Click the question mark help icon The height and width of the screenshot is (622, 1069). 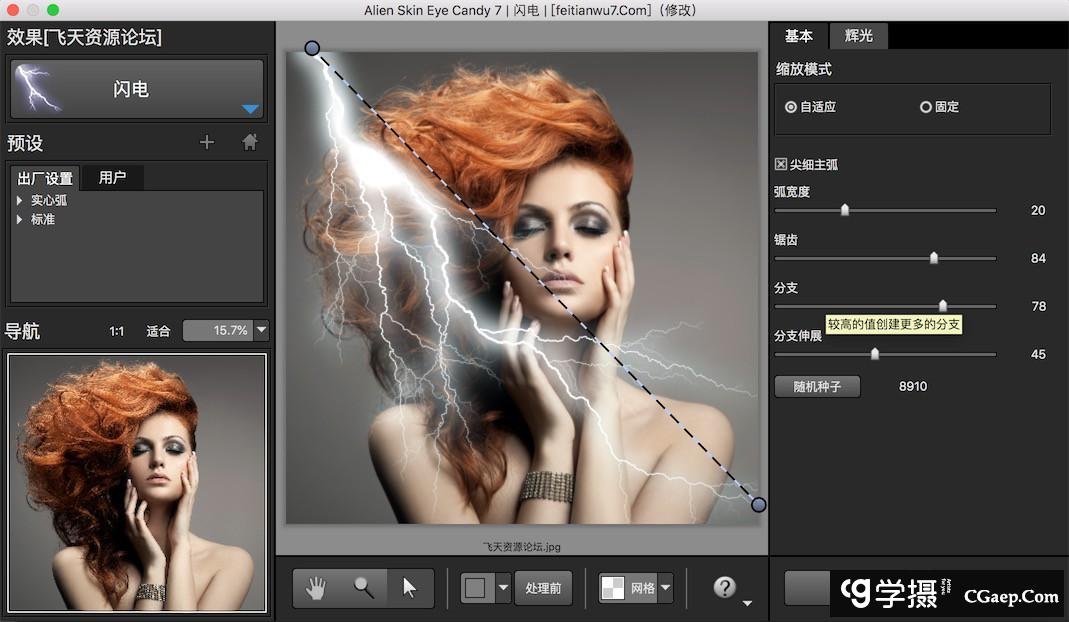pyautogui.click(x=724, y=587)
